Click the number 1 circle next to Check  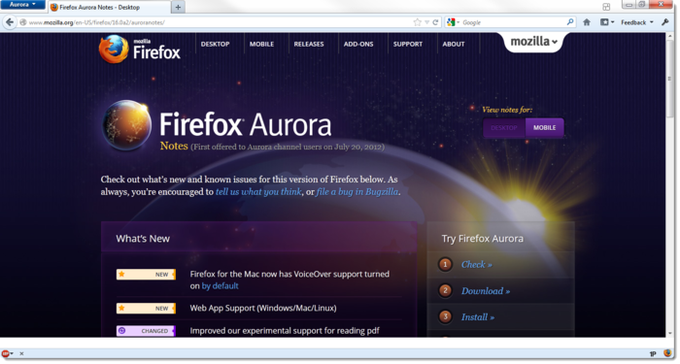[445, 264]
